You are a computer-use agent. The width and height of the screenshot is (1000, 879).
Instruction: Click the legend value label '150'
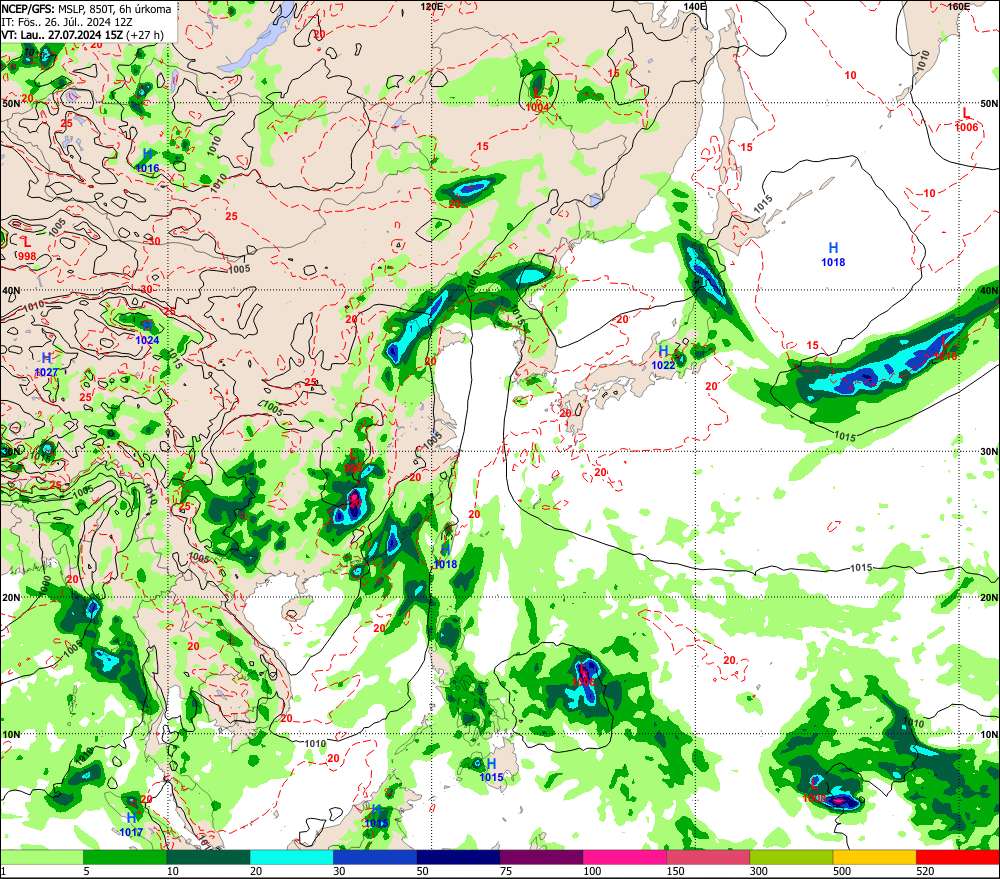[x=675, y=871]
